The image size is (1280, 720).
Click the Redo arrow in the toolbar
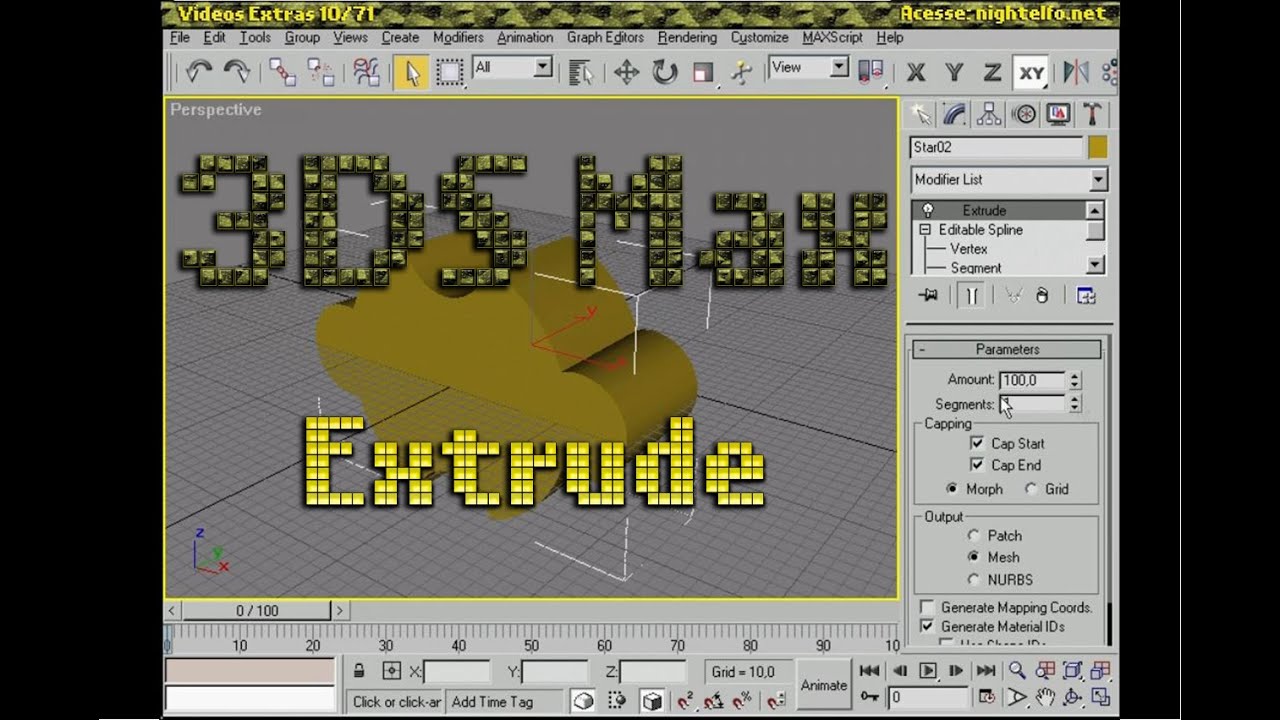click(236, 71)
